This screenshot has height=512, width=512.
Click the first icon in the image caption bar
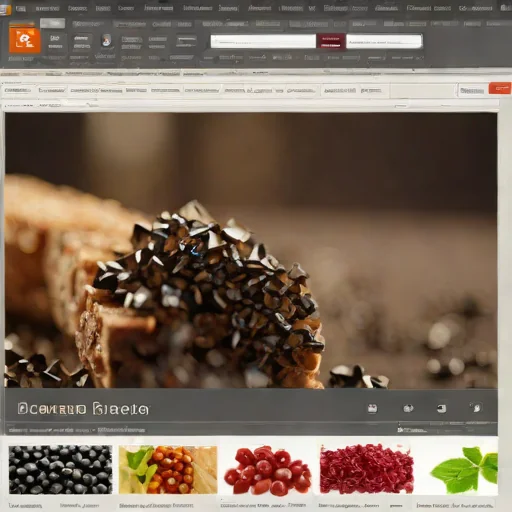click(372, 408)
